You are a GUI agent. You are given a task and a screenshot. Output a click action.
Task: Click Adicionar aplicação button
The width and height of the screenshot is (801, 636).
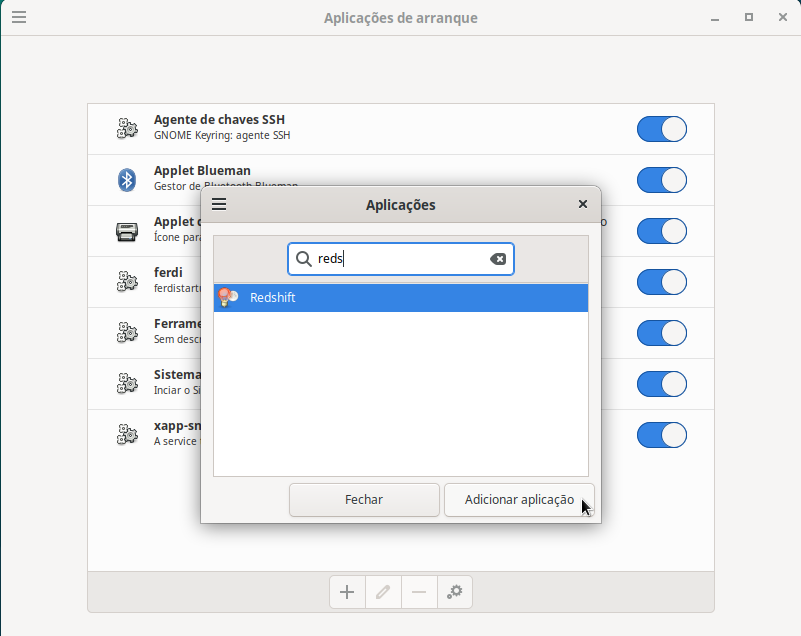point(519,500)
